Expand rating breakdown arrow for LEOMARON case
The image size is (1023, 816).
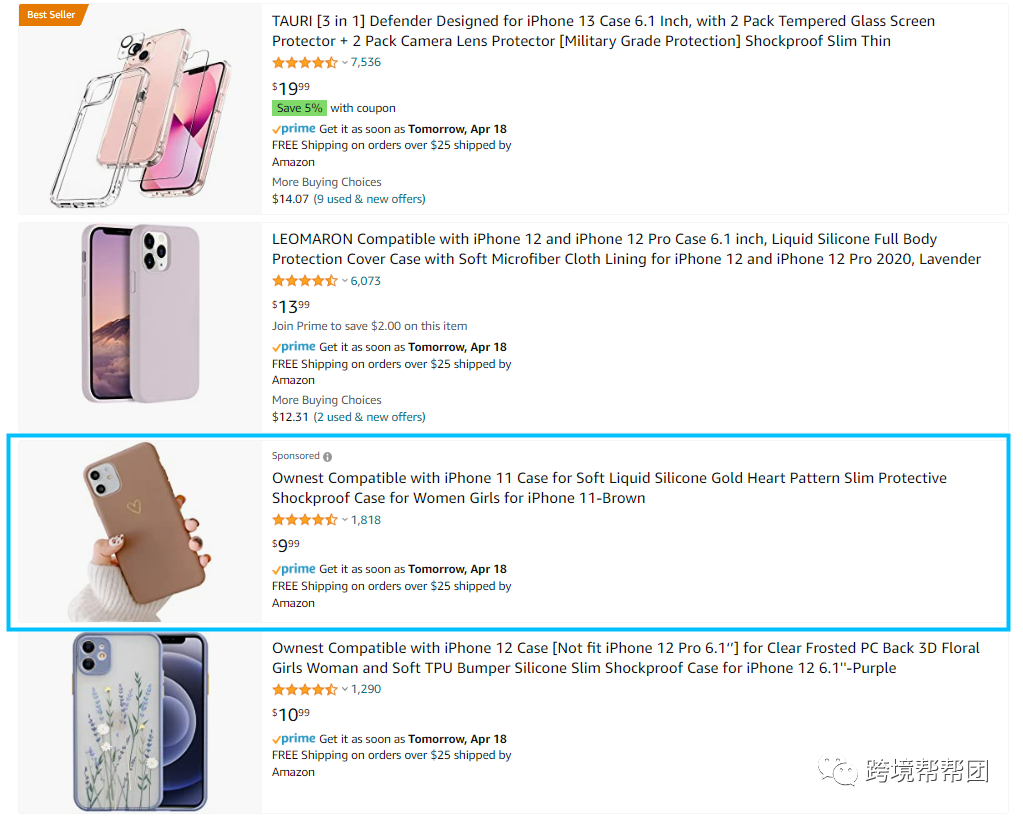[345, 281]
